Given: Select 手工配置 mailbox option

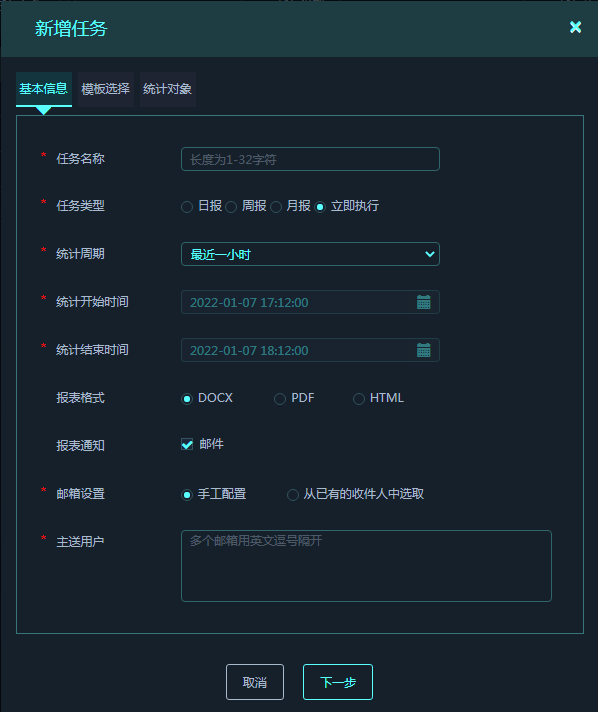Looking at the screenshot, I should (x=187, y=494).
